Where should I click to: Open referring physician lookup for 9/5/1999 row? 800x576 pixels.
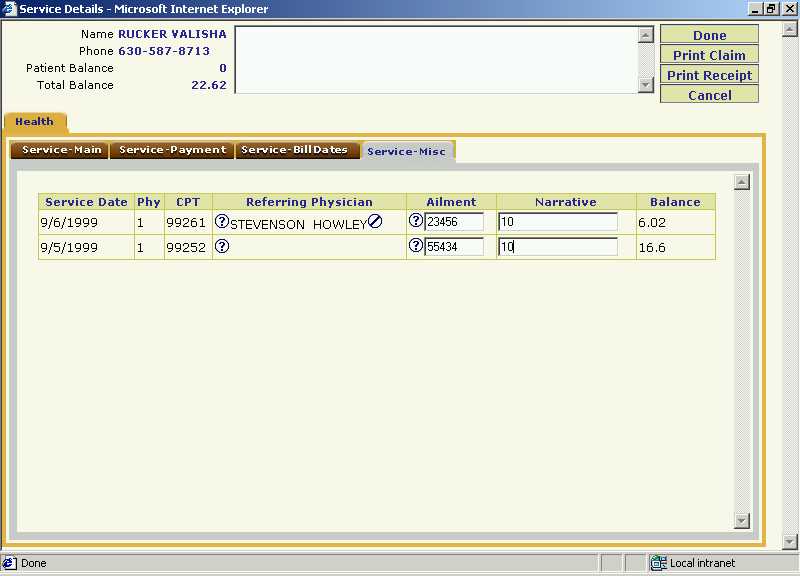click(222, 246)
